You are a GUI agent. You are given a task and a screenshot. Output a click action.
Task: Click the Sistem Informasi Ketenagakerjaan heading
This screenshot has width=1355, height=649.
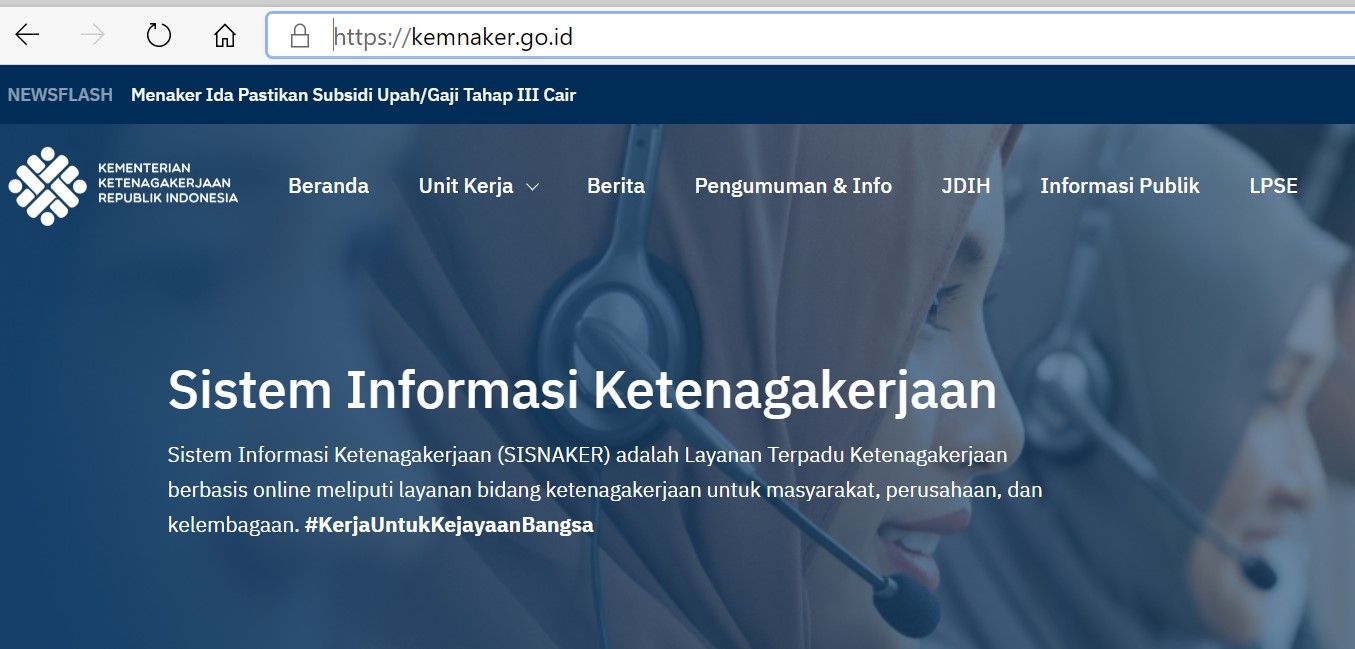tap(582, 390)
